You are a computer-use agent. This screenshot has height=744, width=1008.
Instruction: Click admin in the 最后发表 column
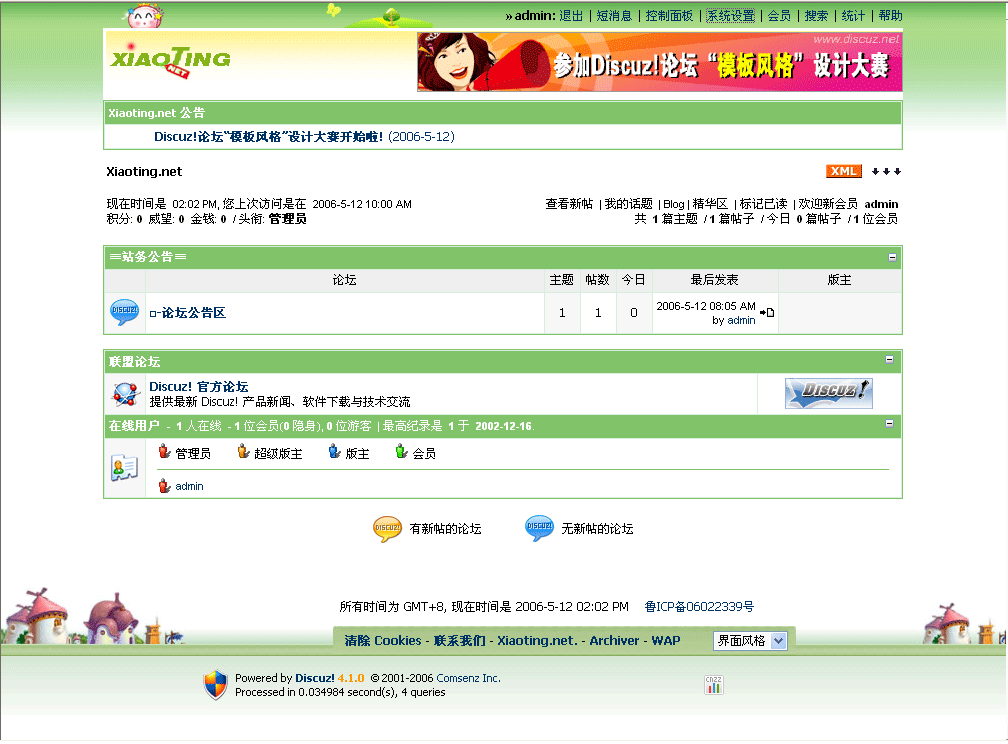coord(741,320)
